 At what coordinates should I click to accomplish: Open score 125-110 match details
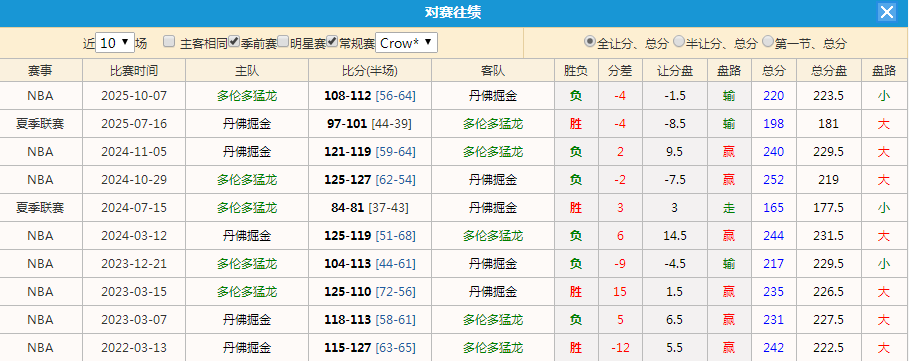point(348,291)
